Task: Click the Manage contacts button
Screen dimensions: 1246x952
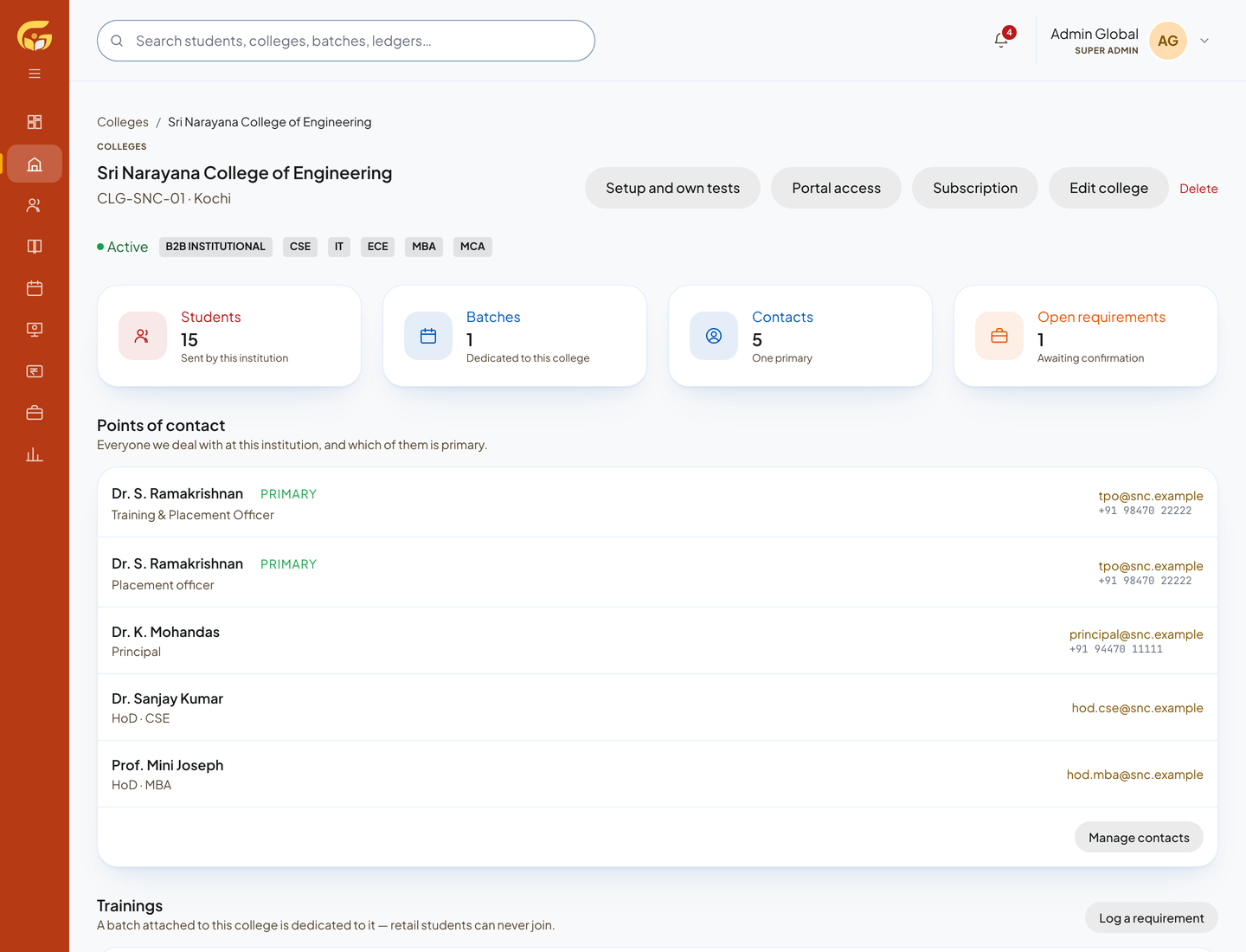Action: tap(1139, 837)
